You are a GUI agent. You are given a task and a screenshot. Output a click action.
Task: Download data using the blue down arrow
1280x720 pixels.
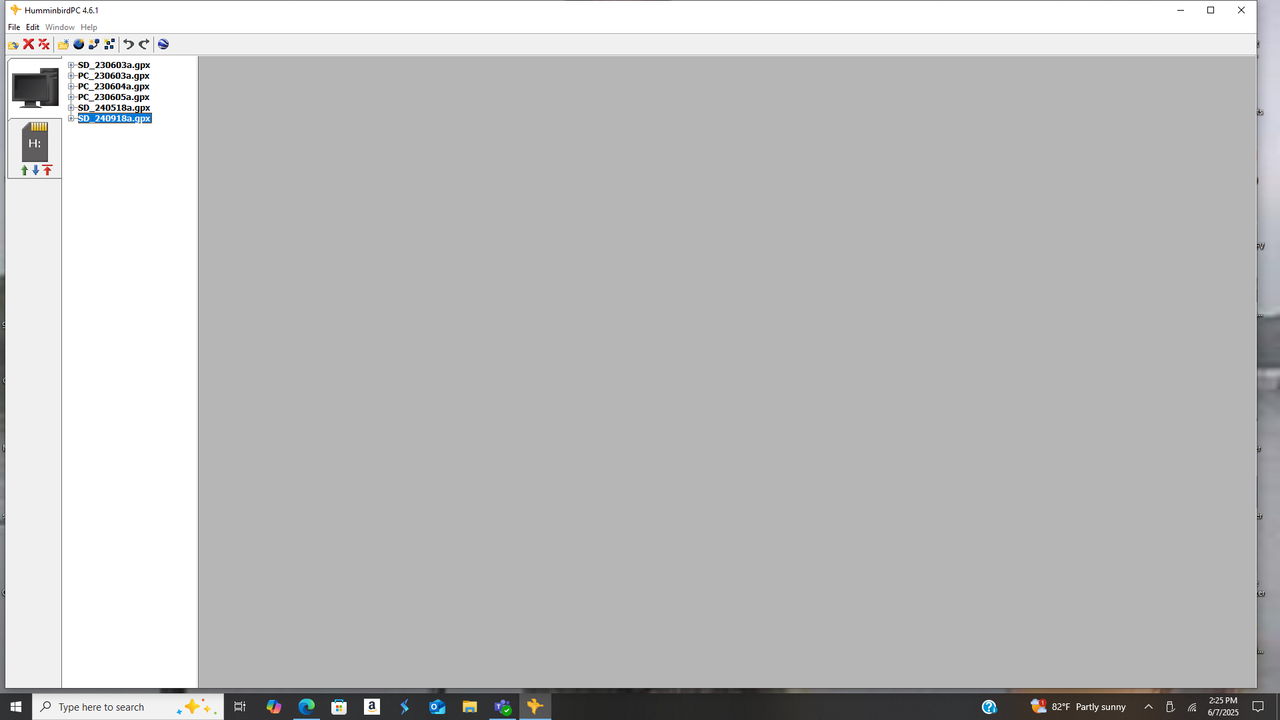pyautogui.click(x=36, y=169)
